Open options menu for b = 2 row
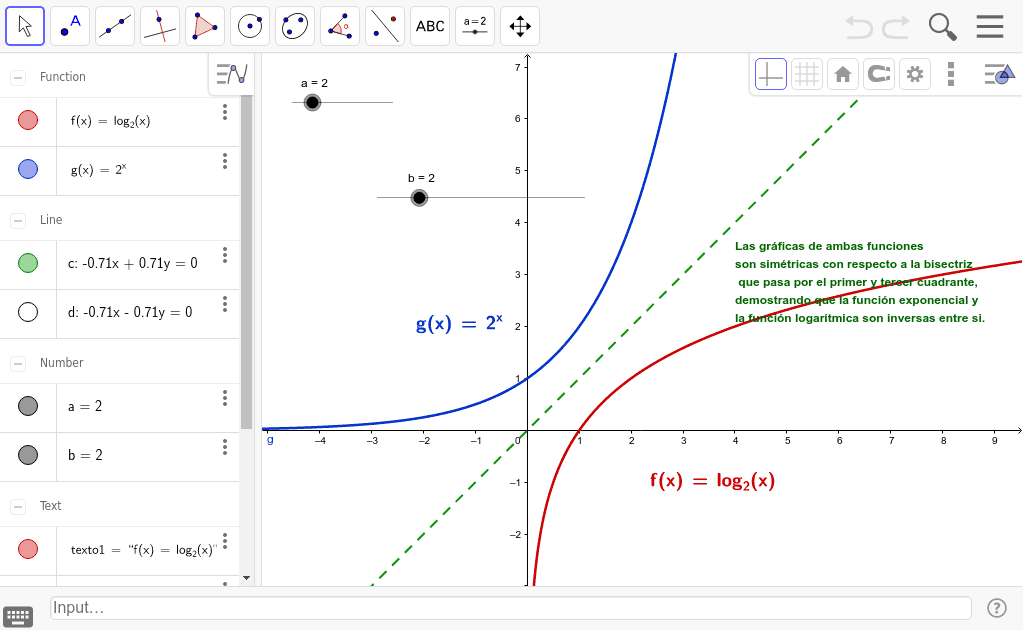Viewport: 1024px width, 631px height. pos(225,447)
